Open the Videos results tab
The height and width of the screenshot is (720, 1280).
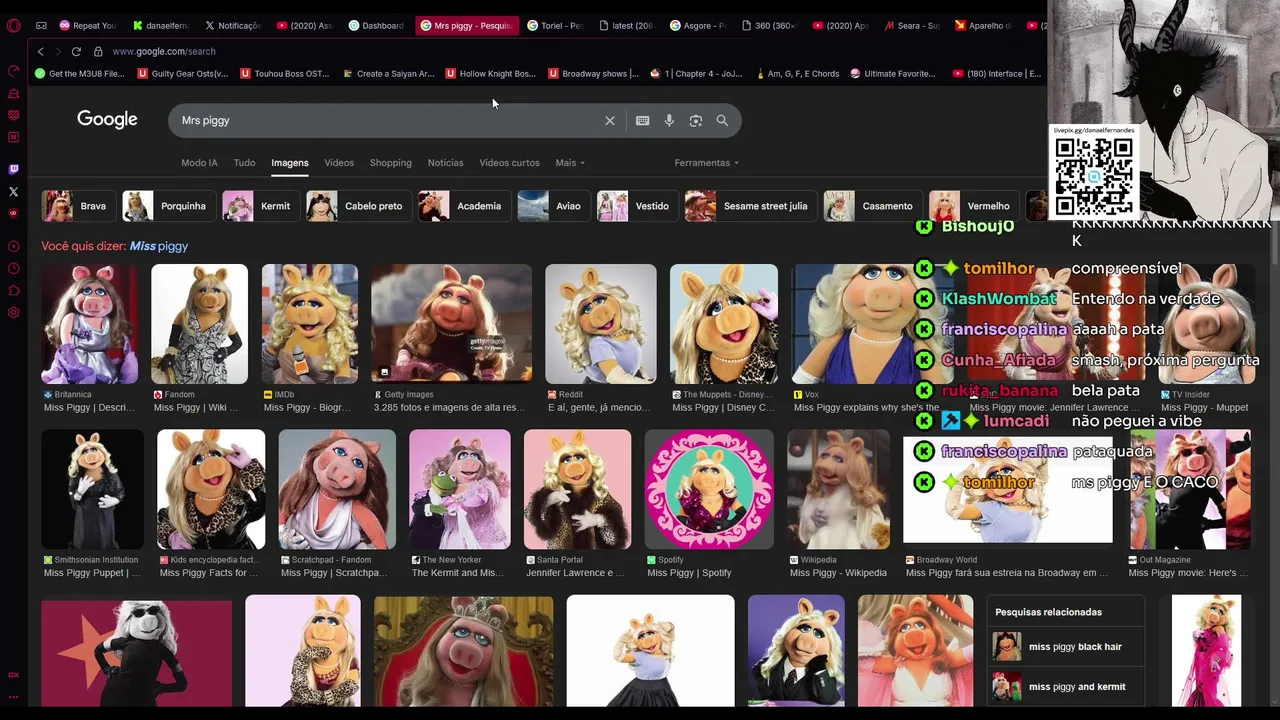point(339,163)
